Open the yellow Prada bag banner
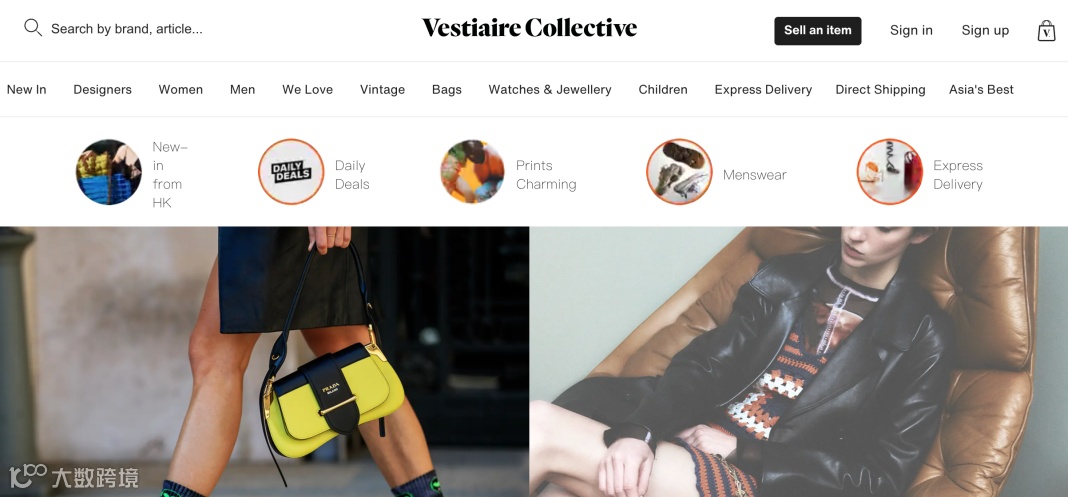1068x497 pixels. point(264,362)
